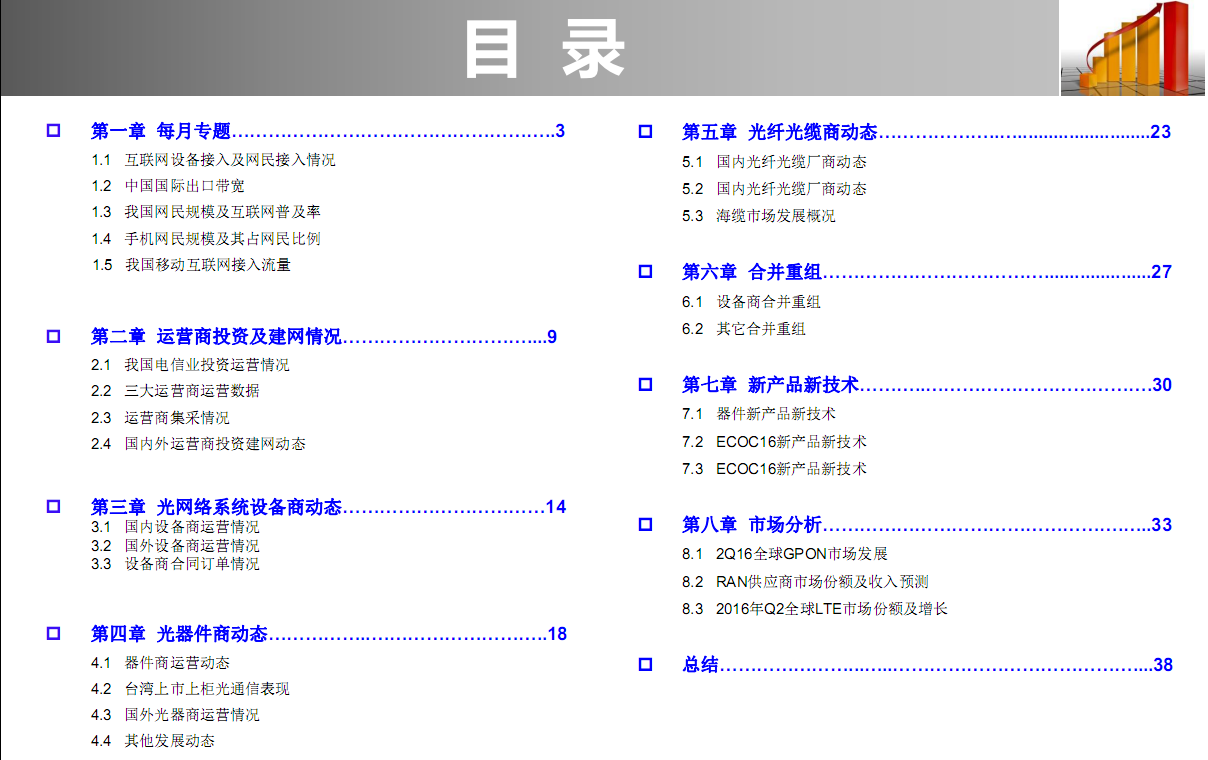Click the square bullet beside 第五章 光纤光缆商动态
This screenshot has width=1208, height=760.
point(645,132)
